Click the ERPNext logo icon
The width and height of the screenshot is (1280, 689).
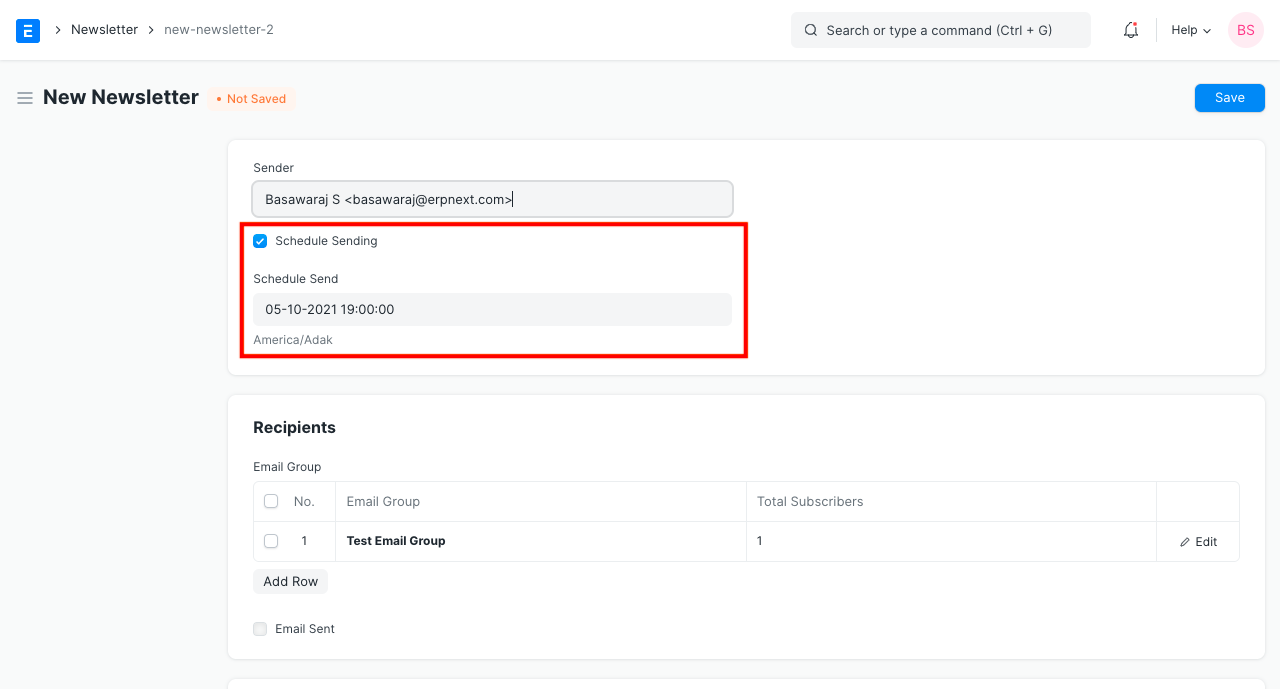pyautogui.click(x=27, y=30)
